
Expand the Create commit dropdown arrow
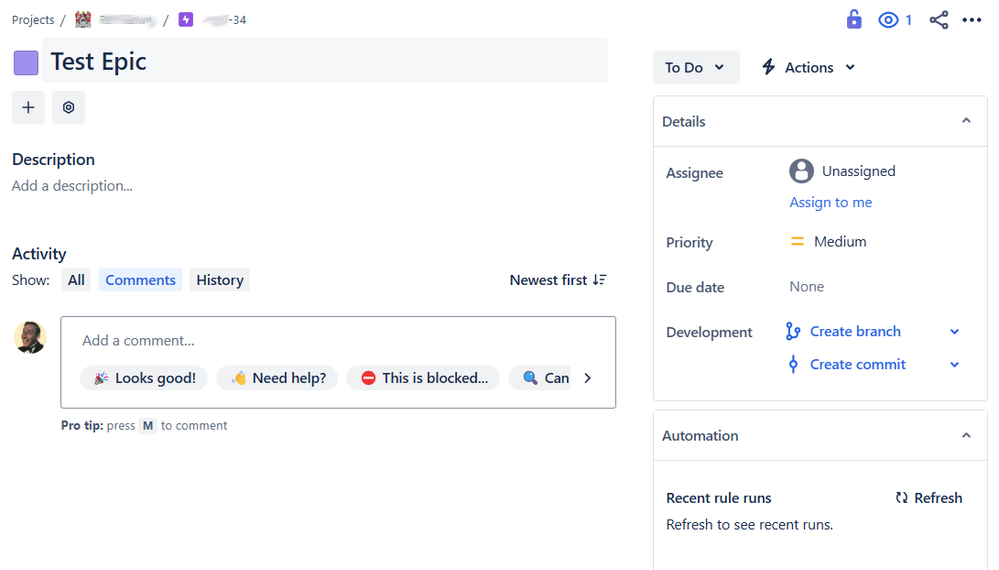[x=954, y=365]
